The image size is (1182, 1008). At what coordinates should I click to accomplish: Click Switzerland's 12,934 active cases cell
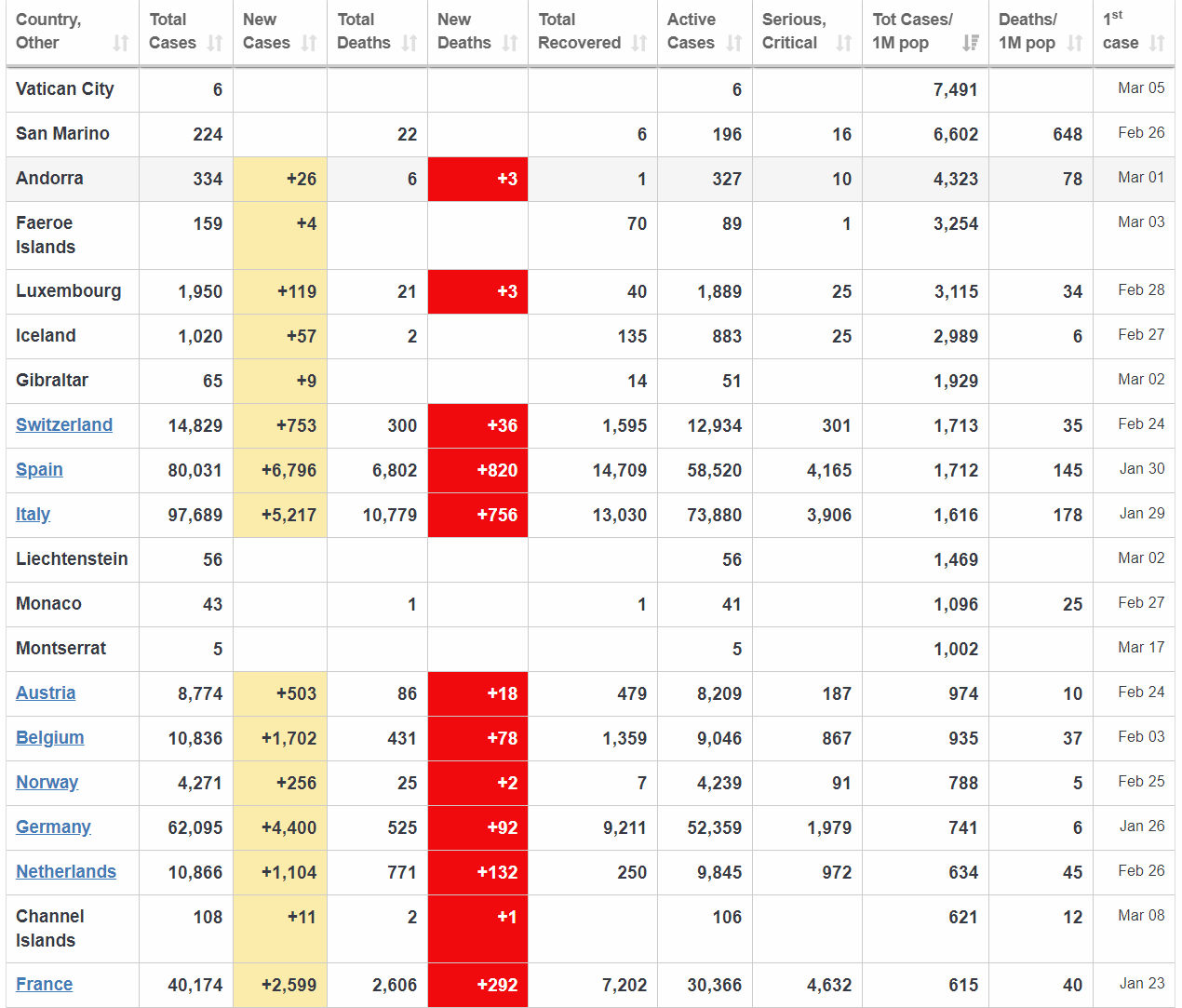point(705,425)
